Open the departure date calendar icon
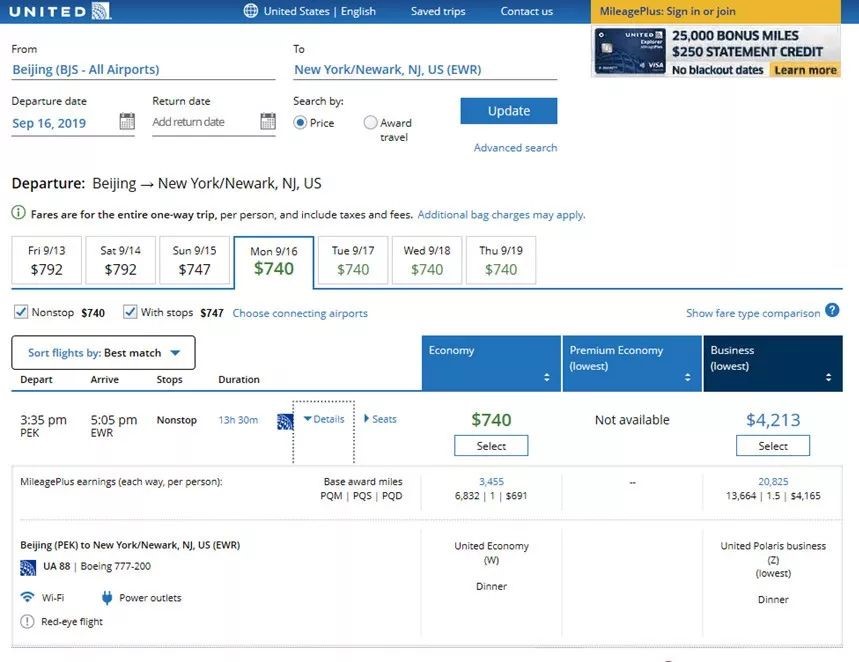 tap(127, 122)
